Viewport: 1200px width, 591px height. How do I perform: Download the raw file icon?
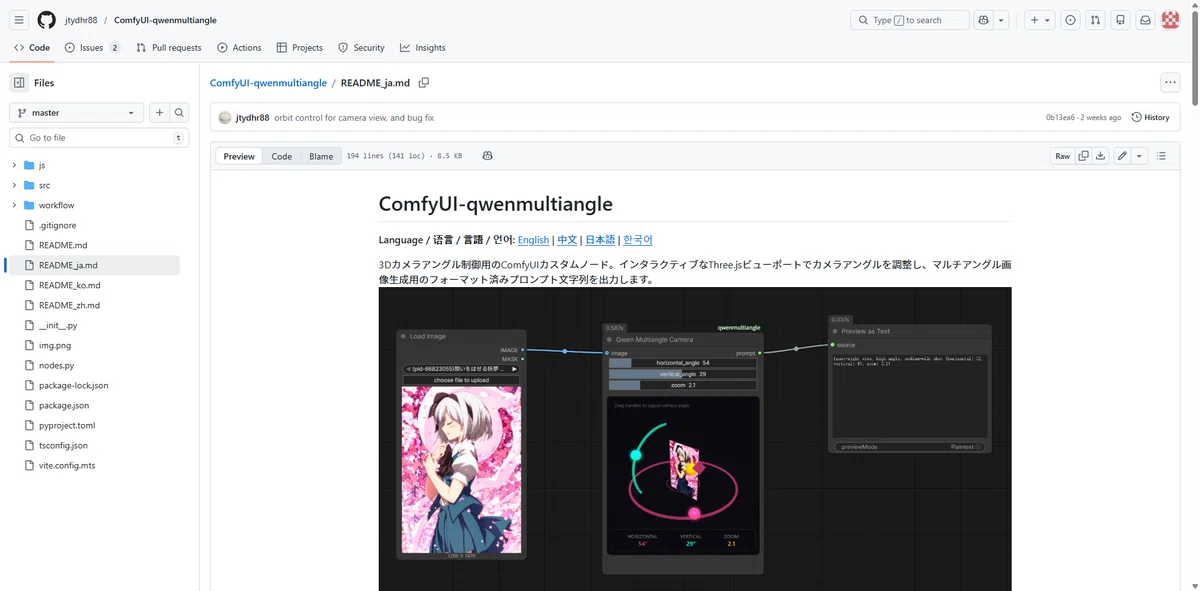pyautogui.click(x=1100, y=156)
